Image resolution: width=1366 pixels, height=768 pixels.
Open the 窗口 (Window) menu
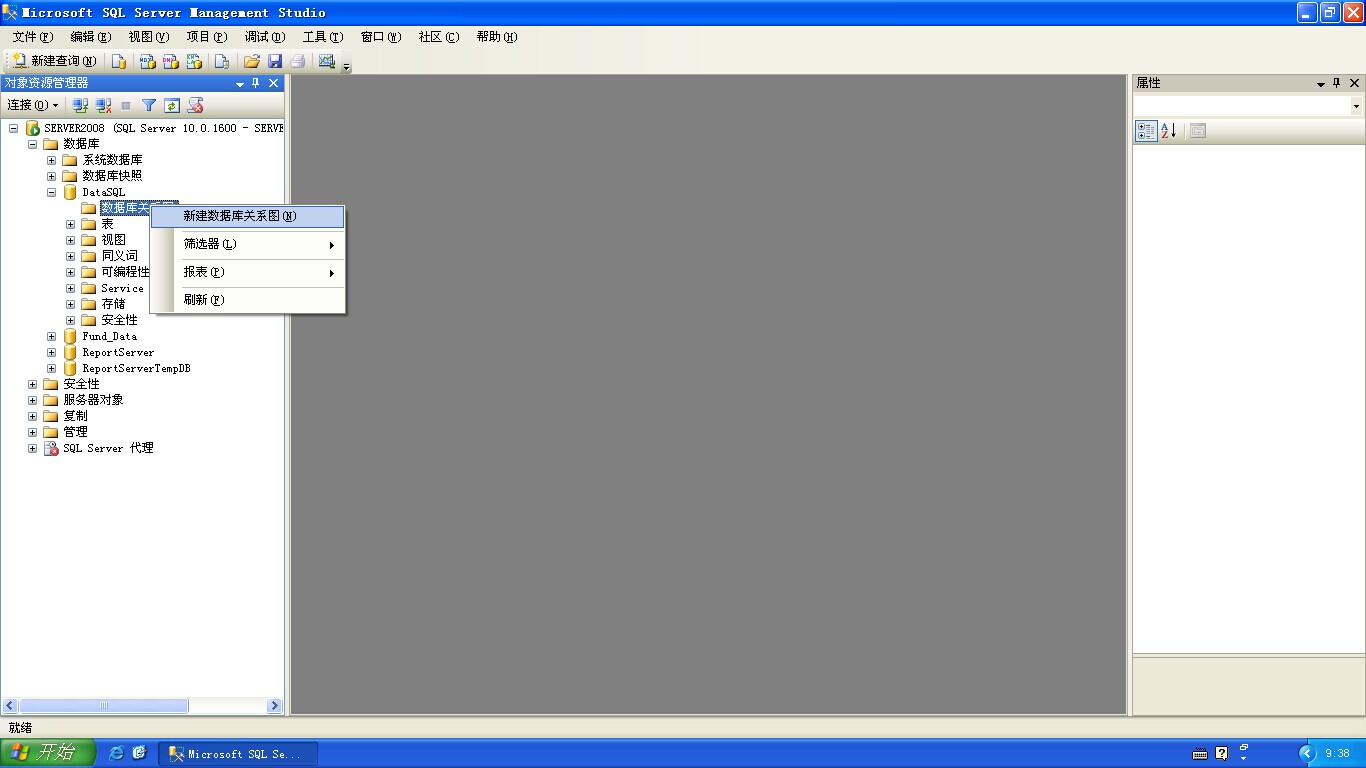pos(381,37)
